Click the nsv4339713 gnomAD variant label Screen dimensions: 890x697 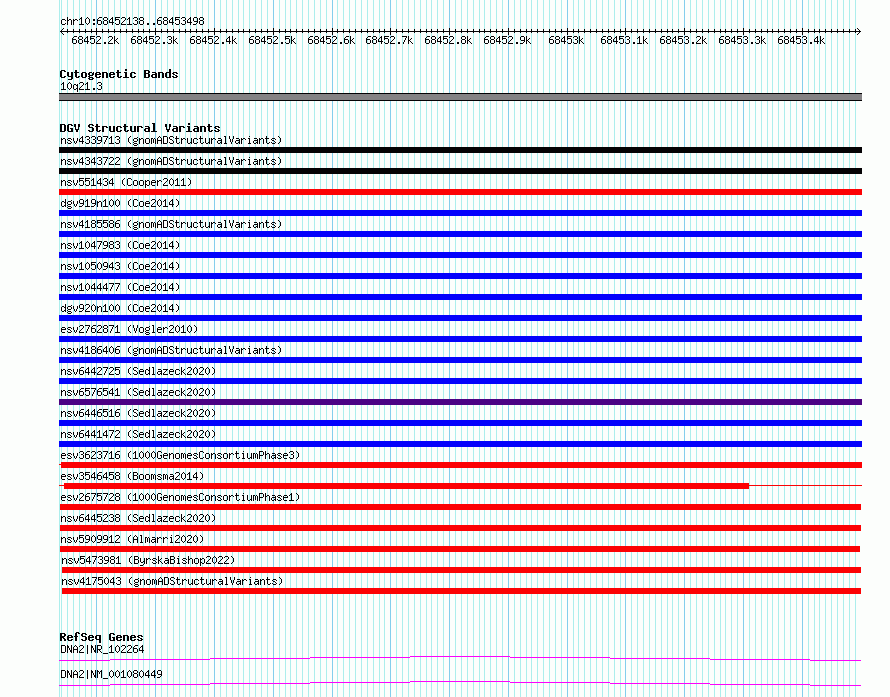click(171, 140)
